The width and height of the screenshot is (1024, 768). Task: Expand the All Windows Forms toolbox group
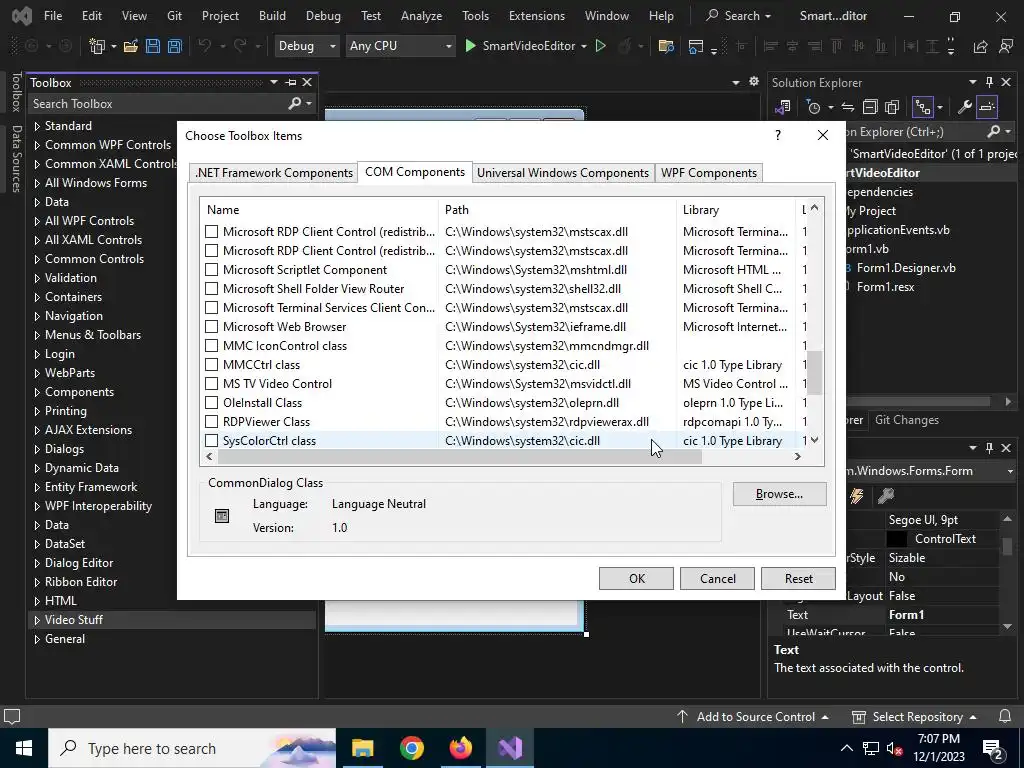[37, 183]
